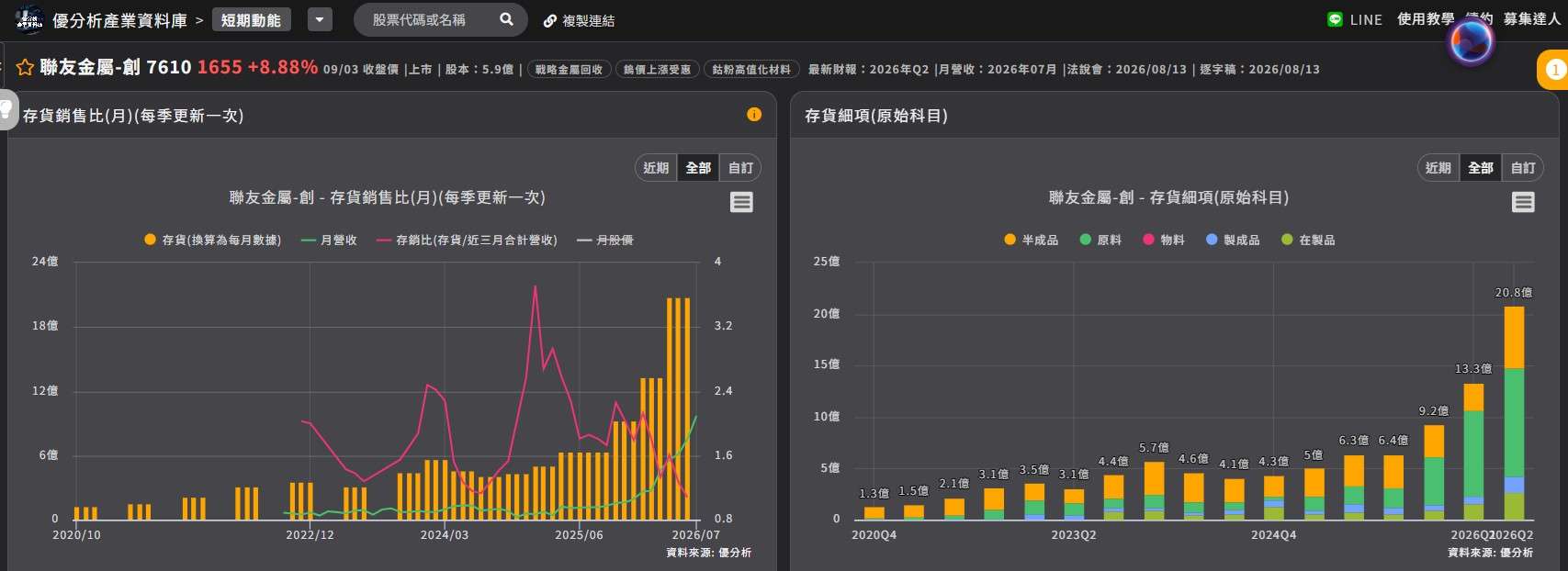Screen dimensions: 1568x571
Task: Click stock price 1655 text
Action: click(x=220, y=67)
